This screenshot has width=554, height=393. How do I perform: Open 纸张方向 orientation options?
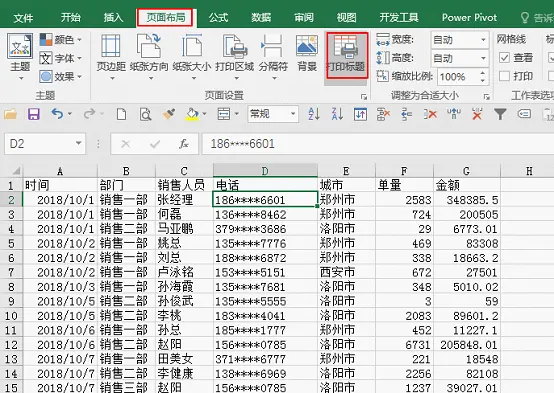pos(149,57)
